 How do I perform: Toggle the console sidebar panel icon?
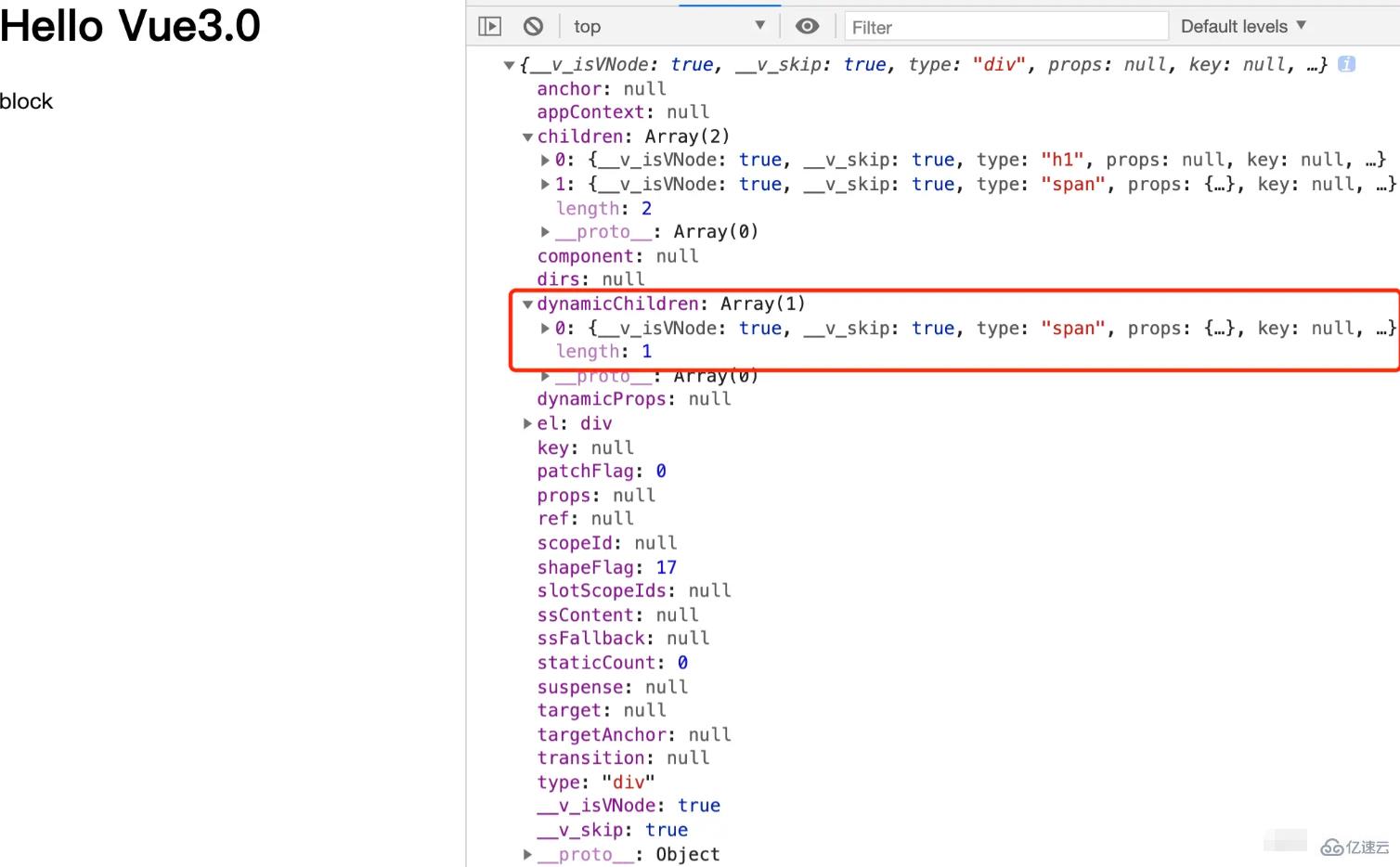pyautogui.click(x=489, y=26)
